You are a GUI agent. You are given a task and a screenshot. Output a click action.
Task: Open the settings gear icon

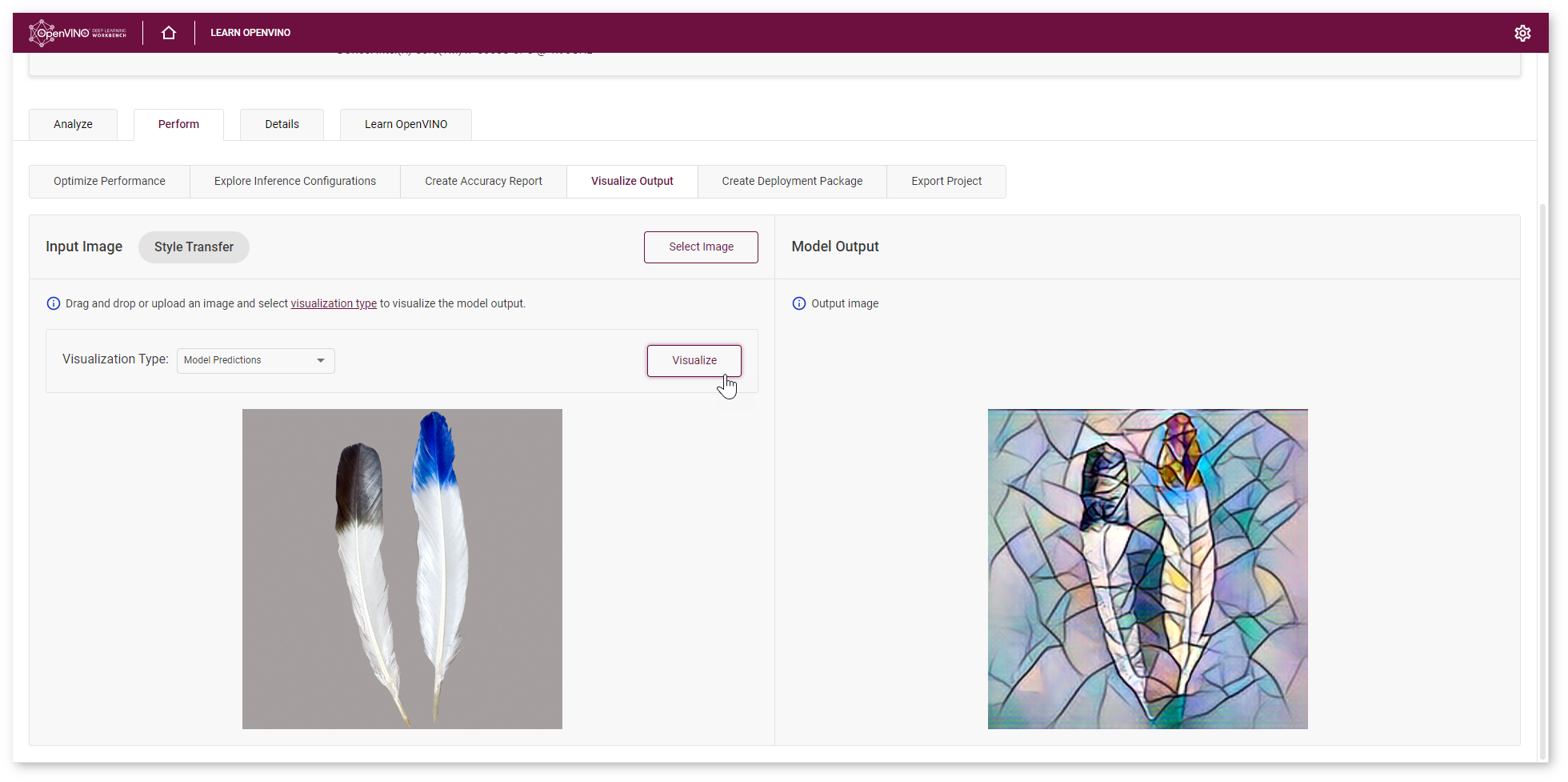click(1522, 33)
